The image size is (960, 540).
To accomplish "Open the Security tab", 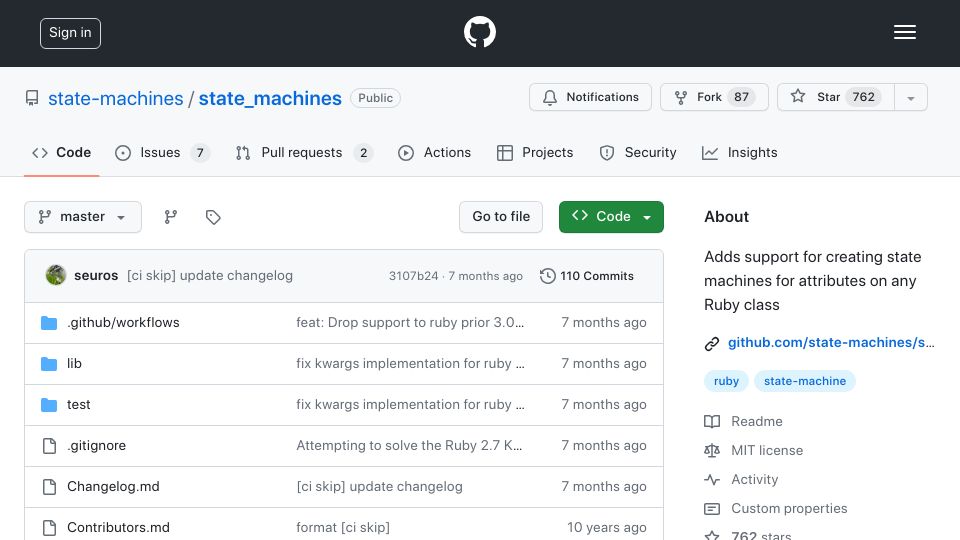I will 638,152.
